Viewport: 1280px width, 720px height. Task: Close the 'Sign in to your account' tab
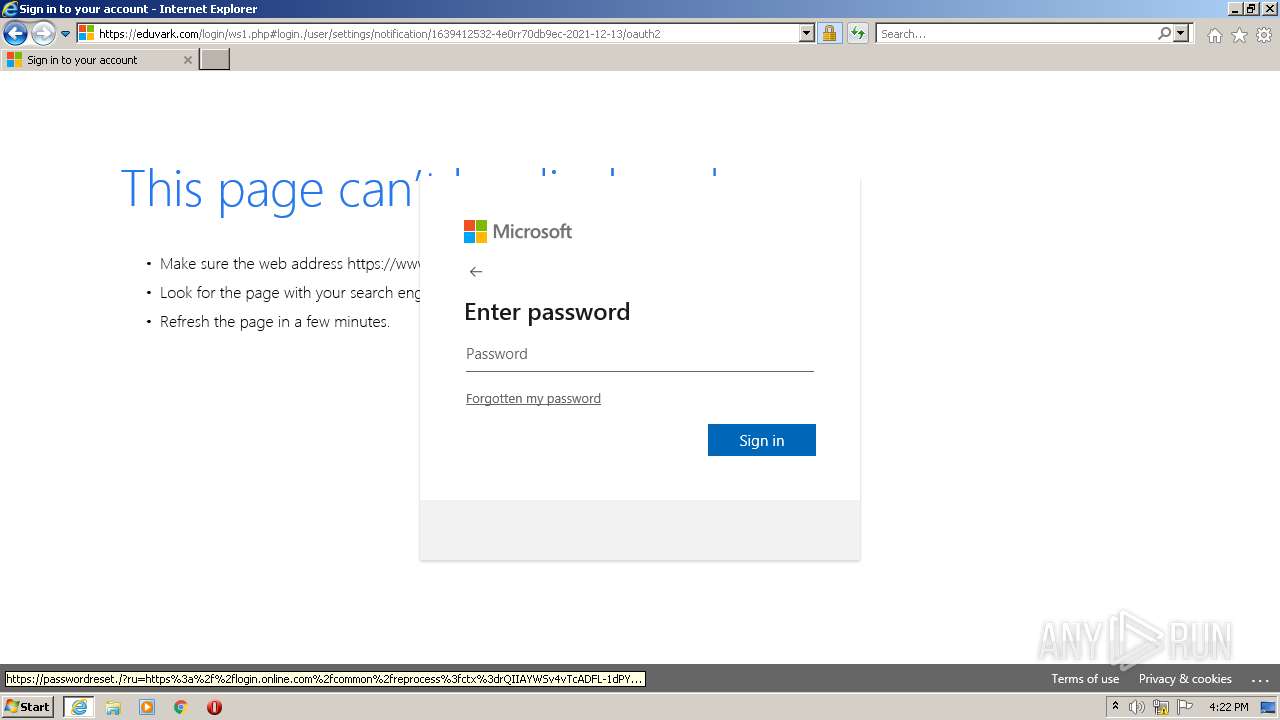click(x=187, y=60)
